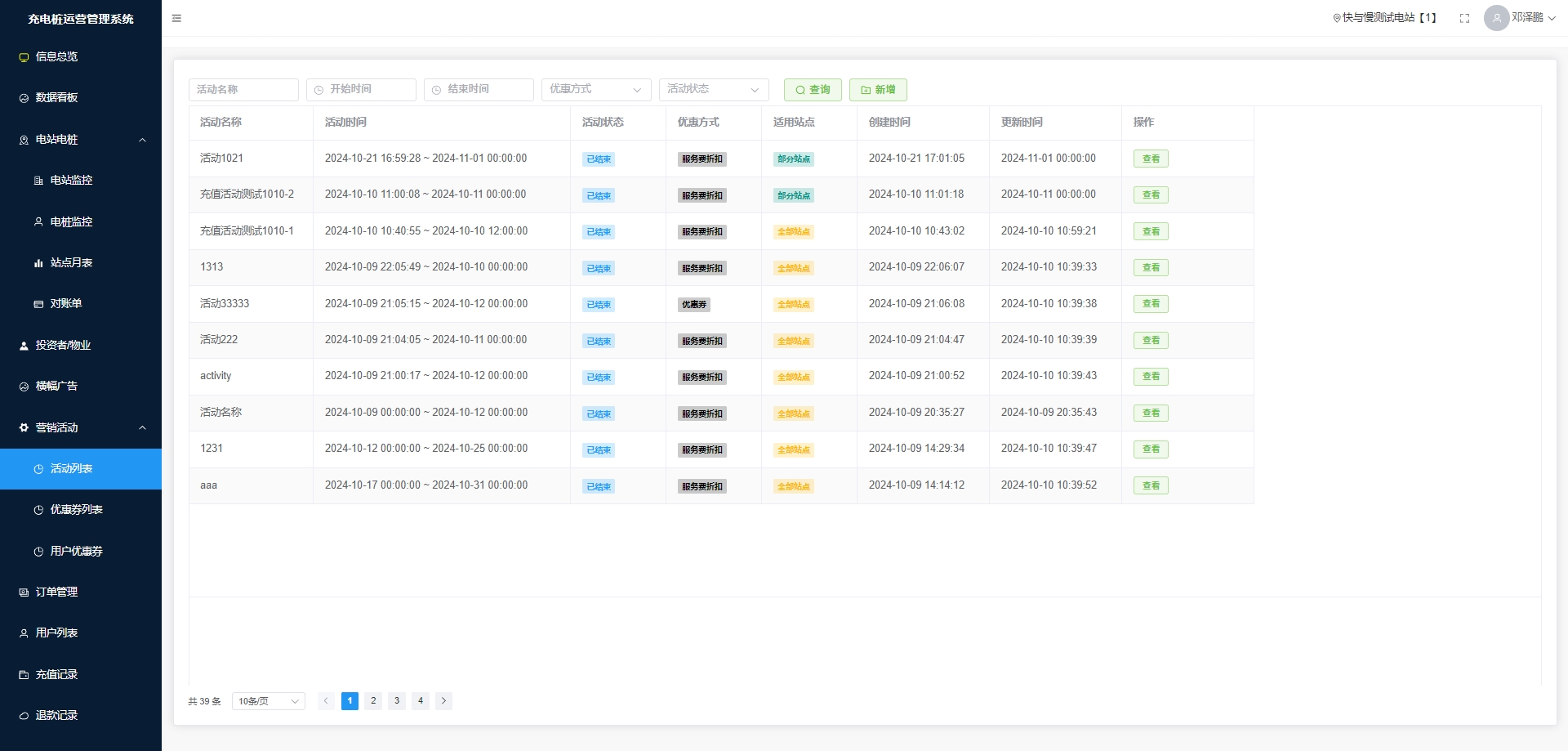Click the 优惠券 tag in 活动33333 row
This screenshot has width=1568, height=751.
coord(694,305)
